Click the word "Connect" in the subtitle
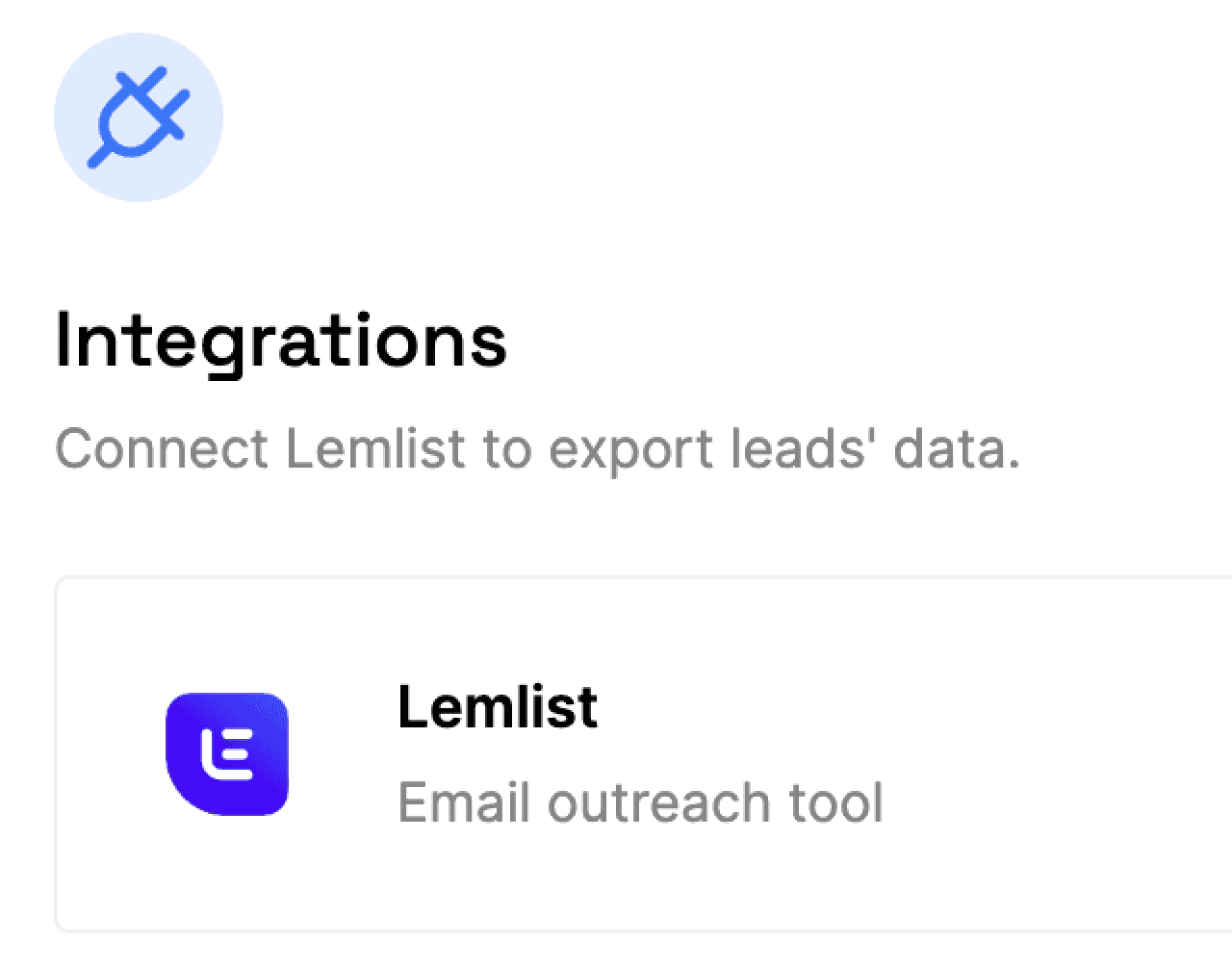The image size is (1232, 966). tap(162, 449)
